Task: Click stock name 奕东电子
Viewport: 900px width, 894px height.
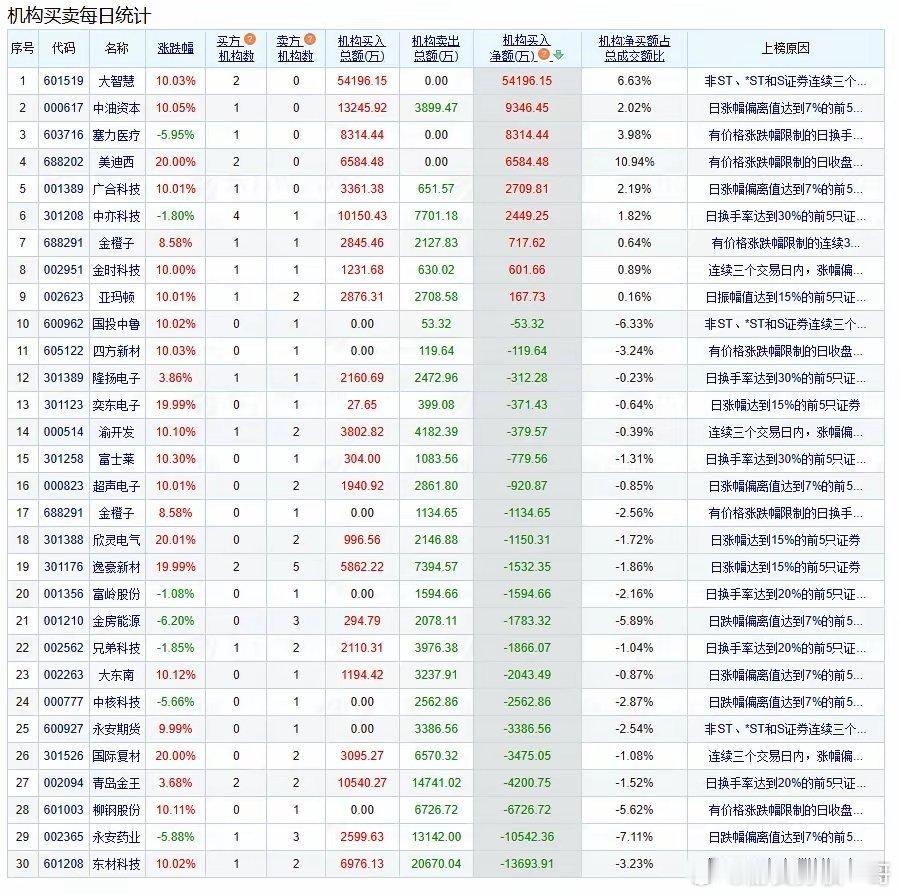Action: 117,405
